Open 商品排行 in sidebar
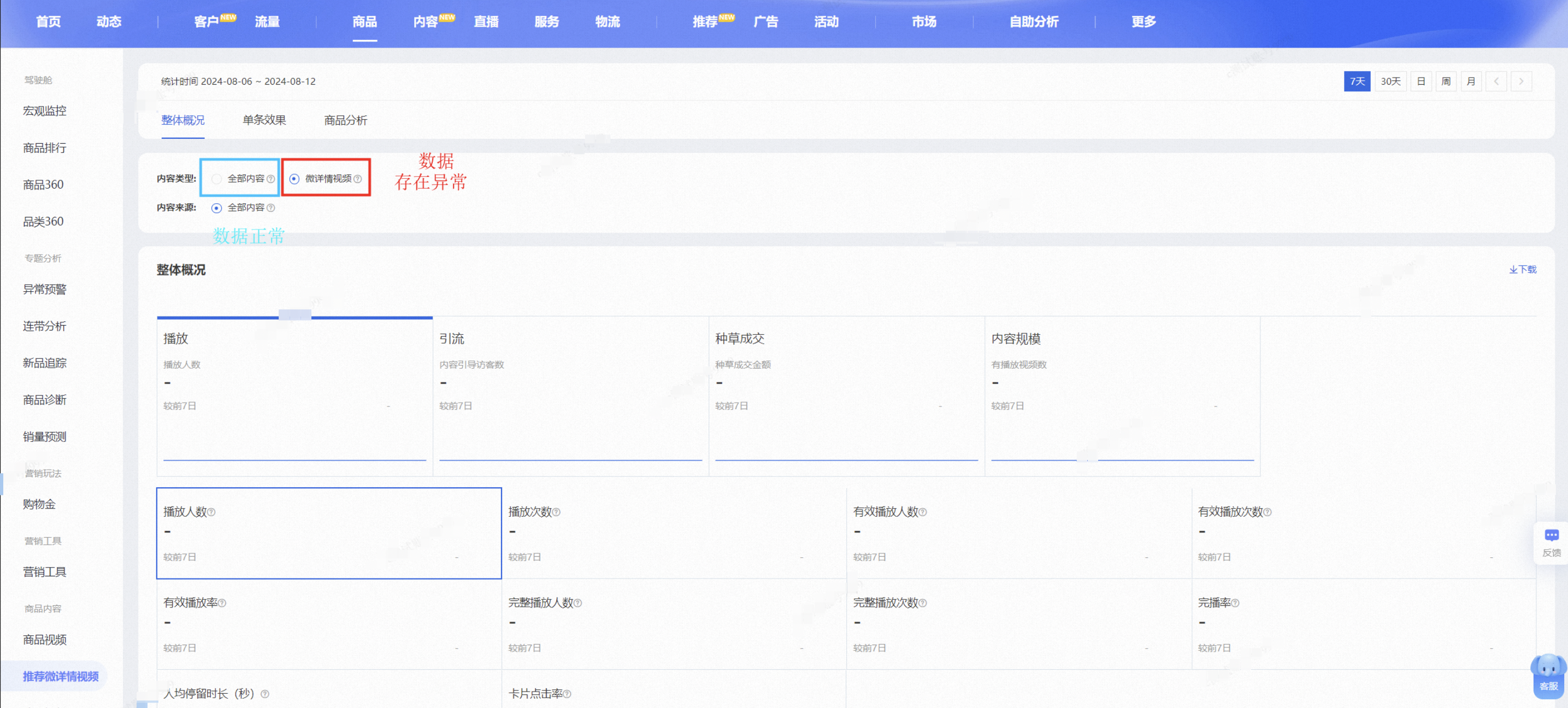Viewport: 1568px width, 708px height. 44,148
